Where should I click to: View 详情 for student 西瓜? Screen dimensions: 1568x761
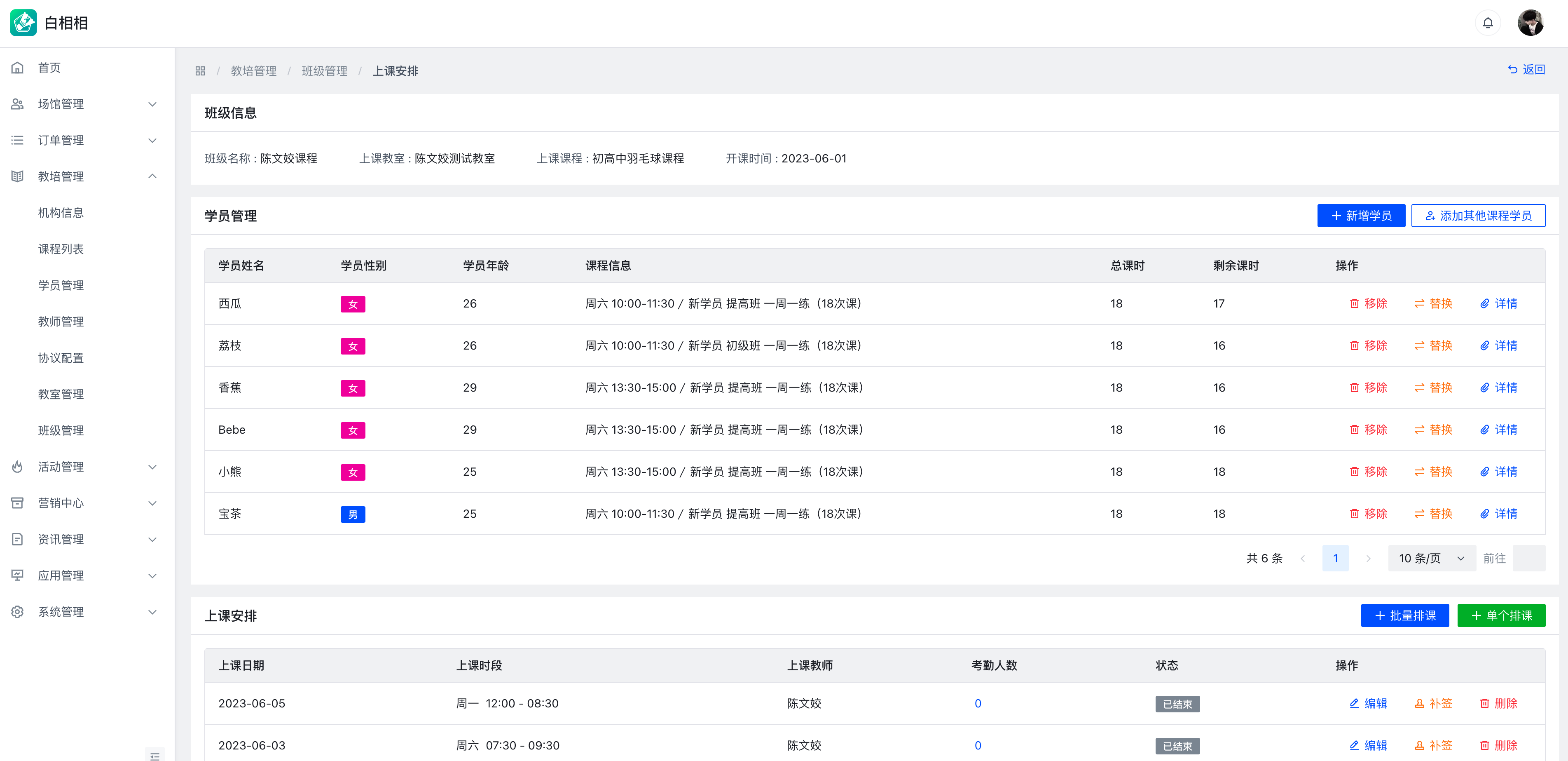coord(1499,303)
